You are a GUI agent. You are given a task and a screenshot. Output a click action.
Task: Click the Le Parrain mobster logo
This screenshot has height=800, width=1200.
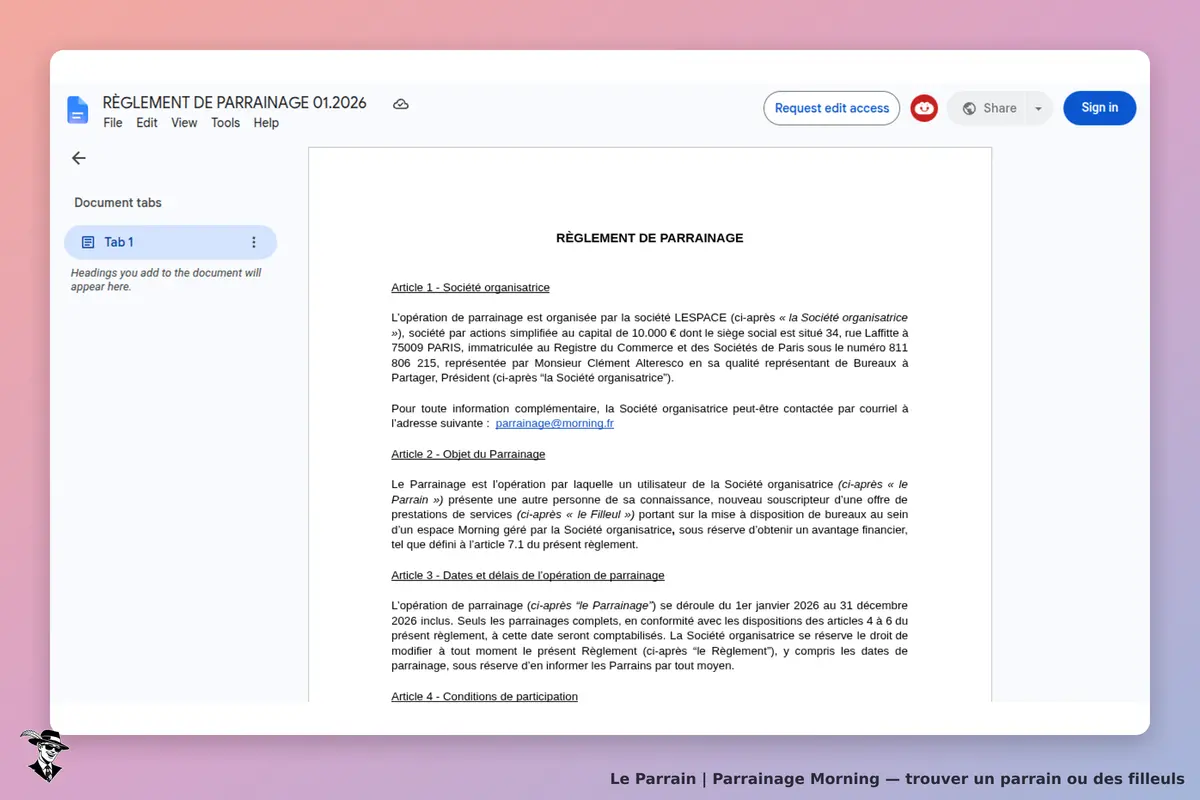coord(44,755)
